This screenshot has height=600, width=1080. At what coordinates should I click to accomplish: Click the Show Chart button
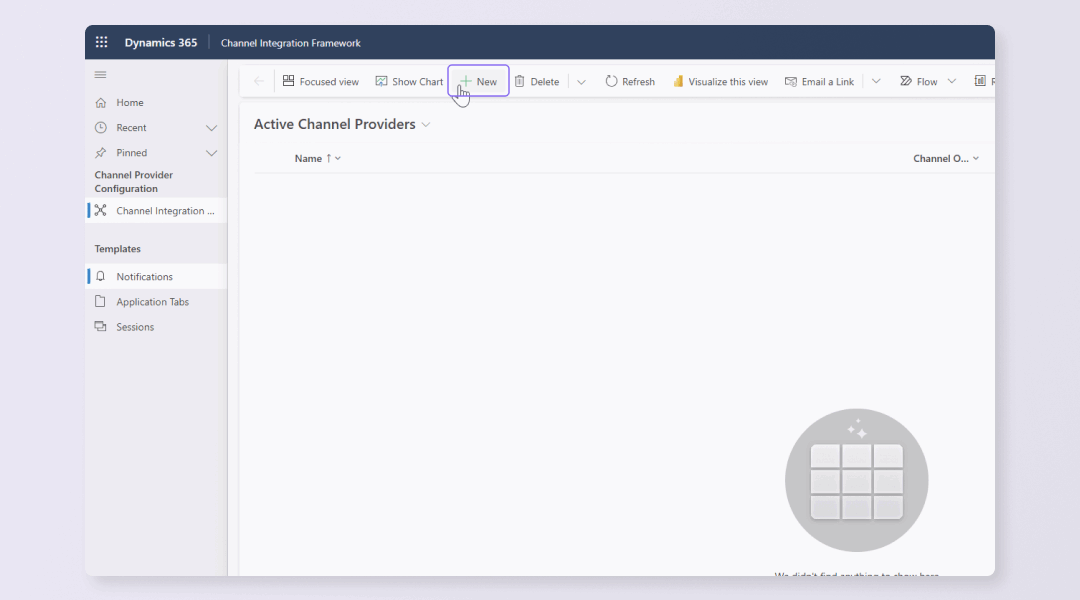tap(409, 82)
